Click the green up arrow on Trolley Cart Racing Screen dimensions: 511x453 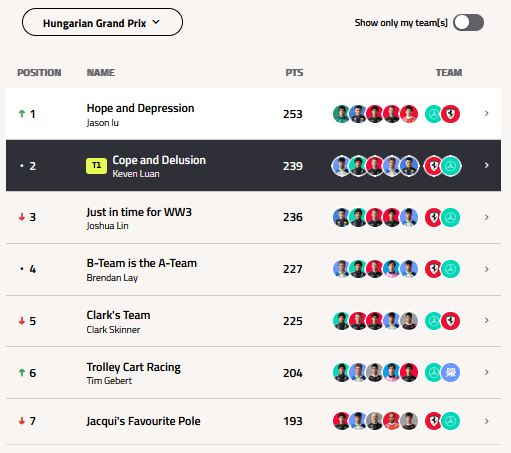tap(22, 372)
